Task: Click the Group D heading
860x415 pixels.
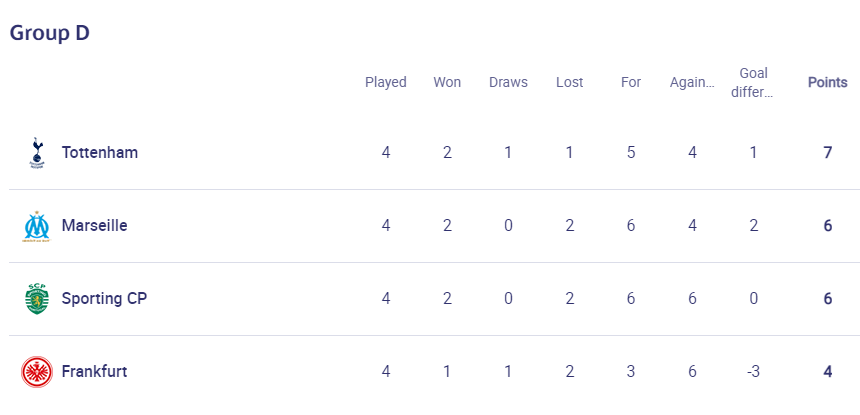Action: [50, 33]
